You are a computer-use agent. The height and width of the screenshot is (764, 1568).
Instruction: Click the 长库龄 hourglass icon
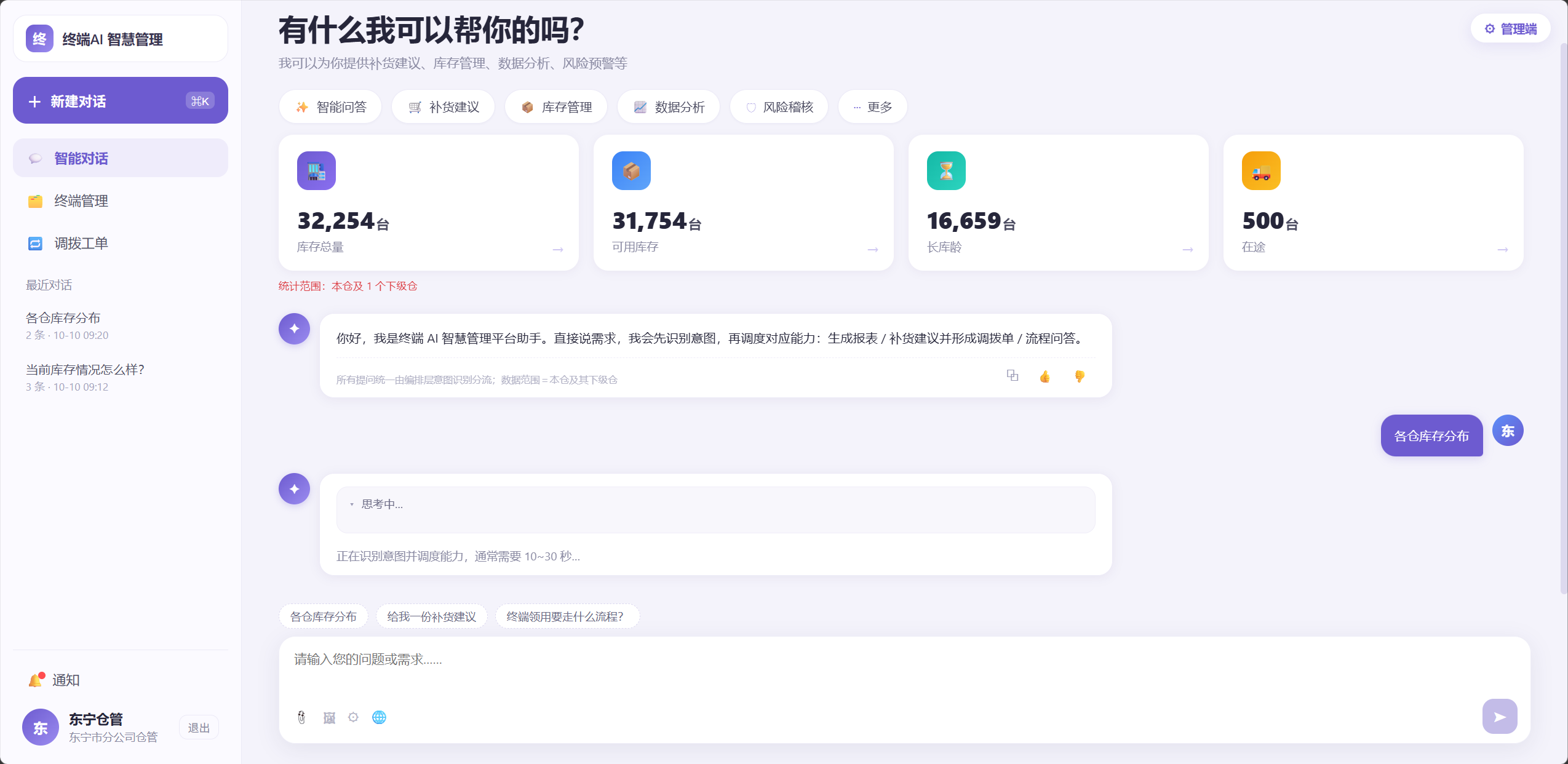click(x=946, y=170)
